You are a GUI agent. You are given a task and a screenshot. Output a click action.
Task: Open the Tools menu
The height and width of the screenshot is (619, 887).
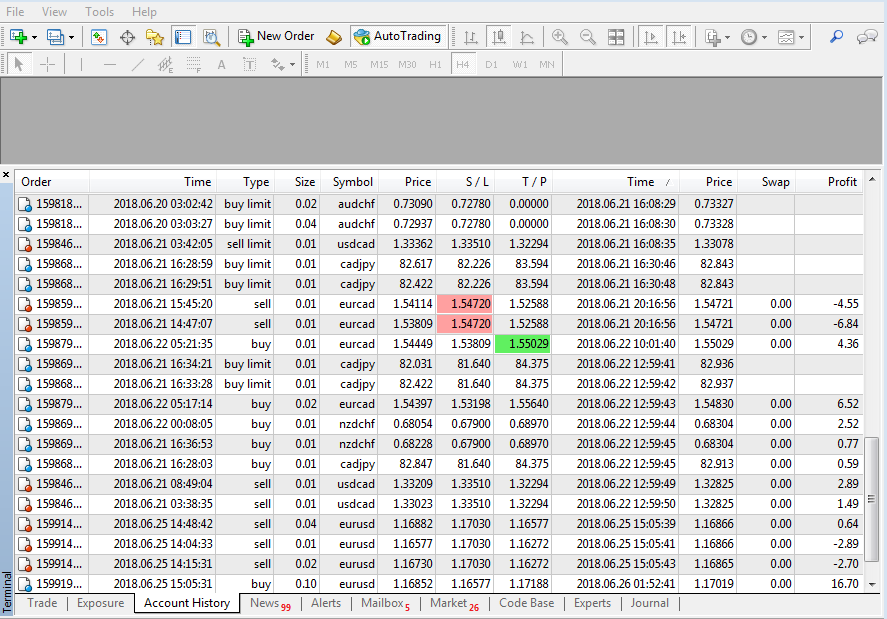coord(100,11)
